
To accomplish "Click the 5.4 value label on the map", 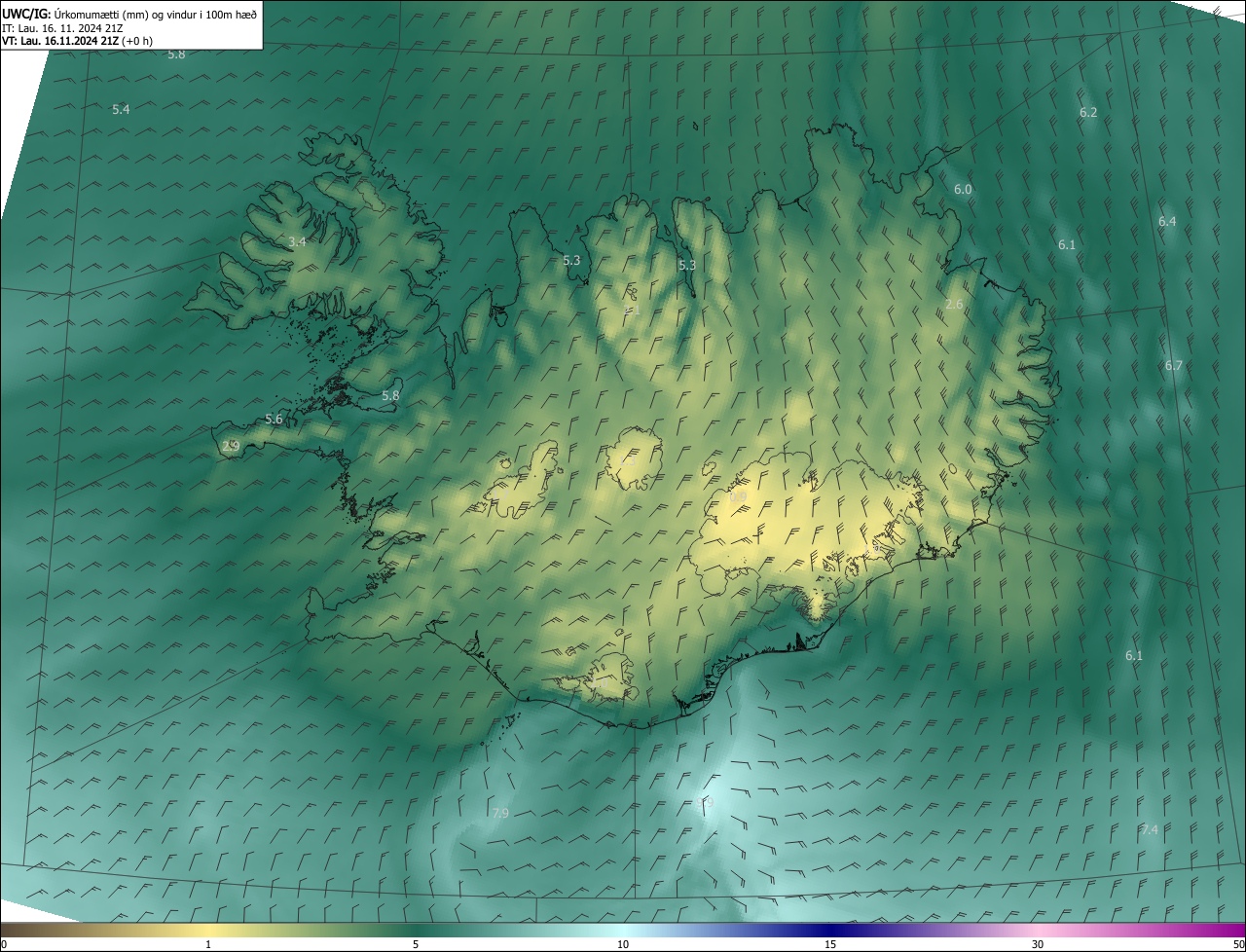I will click(x=121, y=110).
